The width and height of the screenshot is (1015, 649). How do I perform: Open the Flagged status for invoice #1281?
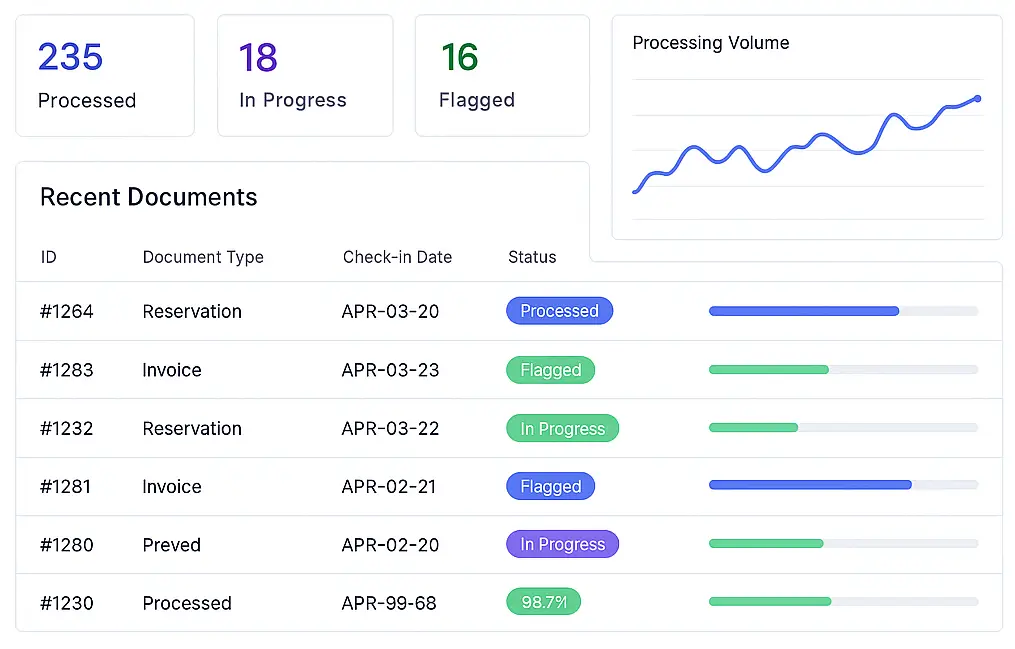click(x=550, y=486)
